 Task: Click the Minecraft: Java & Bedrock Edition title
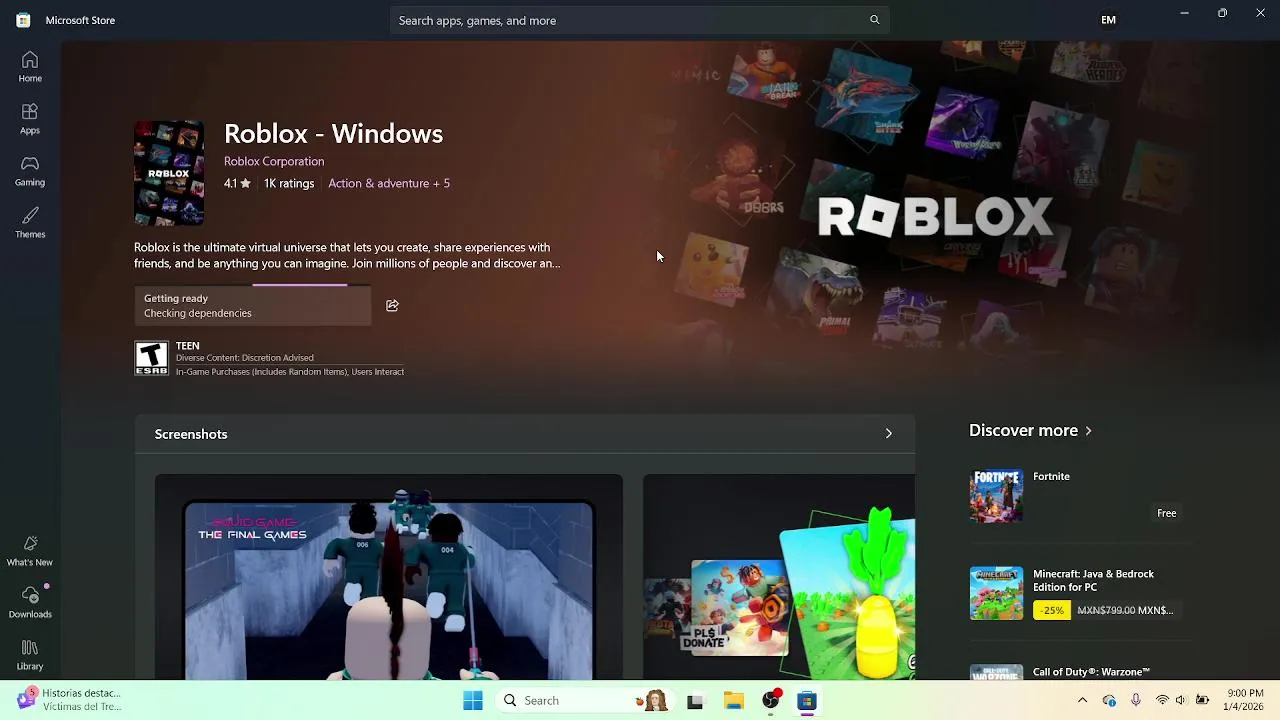pos(1093,581)
